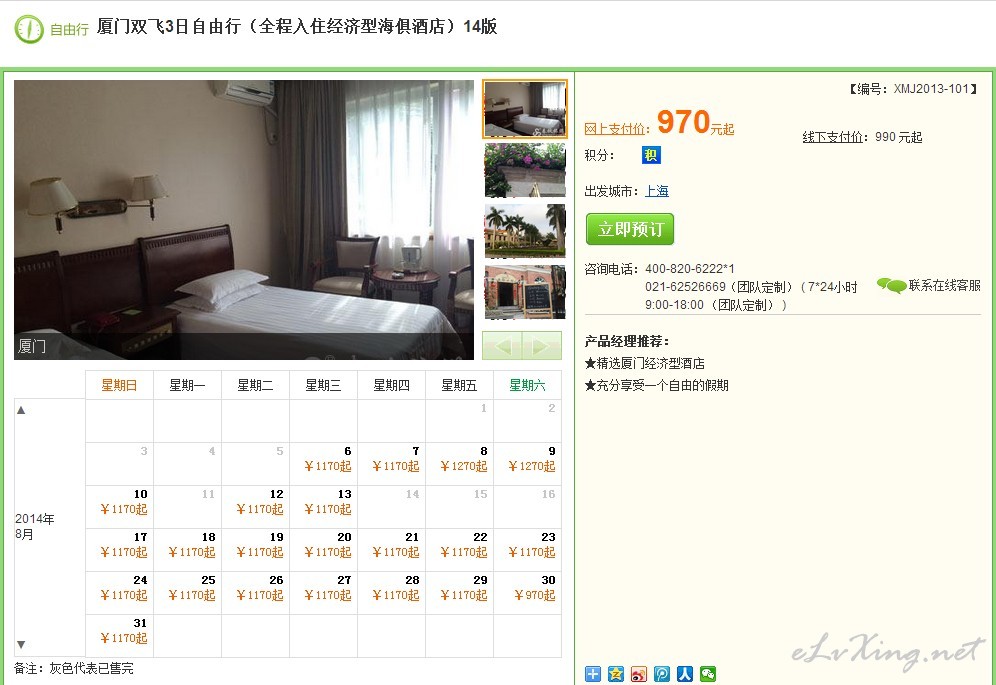Share to Renren icon
The image size is (996, 685).
tap(685, 674)
